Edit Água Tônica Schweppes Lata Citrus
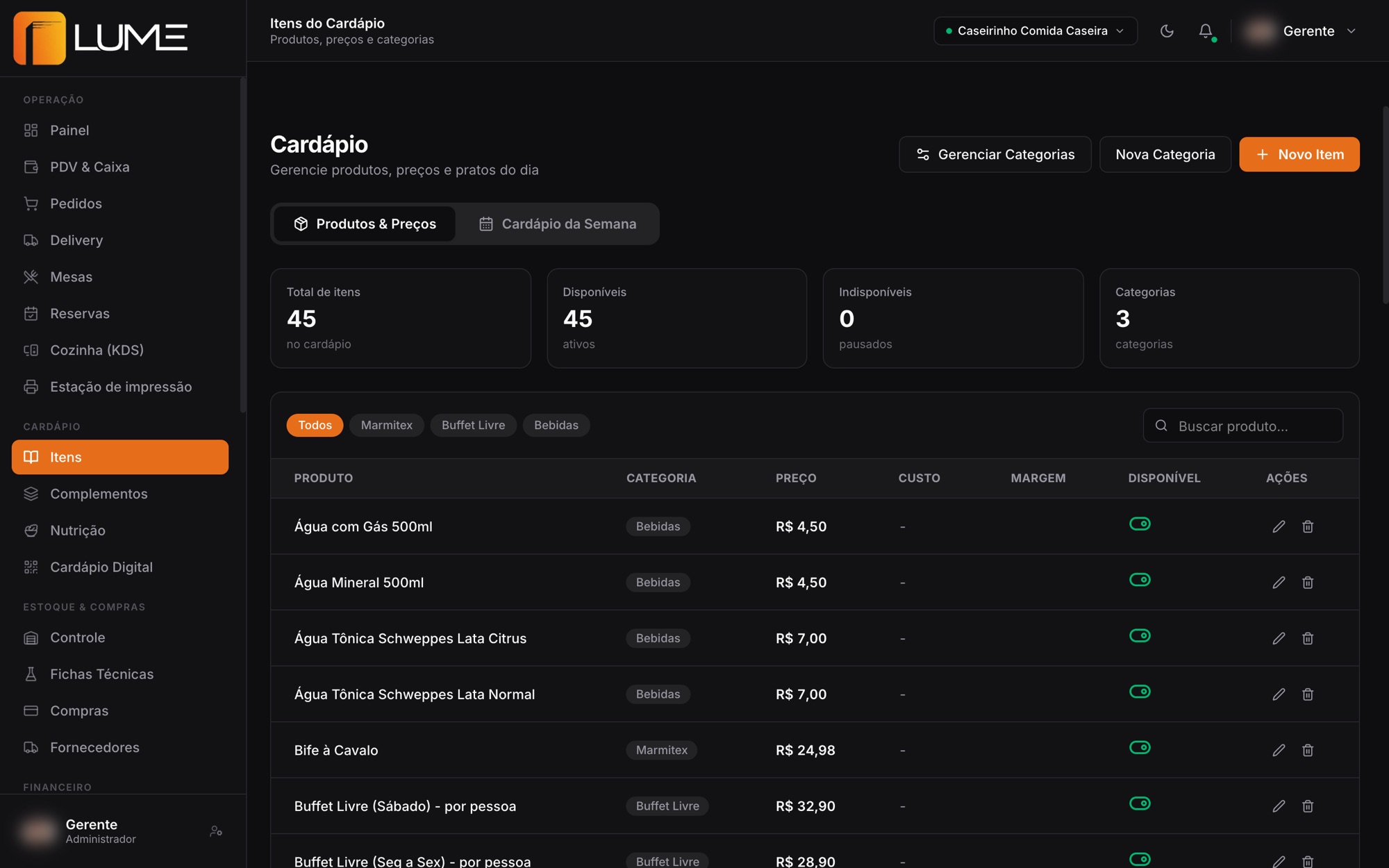Screen dimensions: 1389x868 (x=1279, y=638)
